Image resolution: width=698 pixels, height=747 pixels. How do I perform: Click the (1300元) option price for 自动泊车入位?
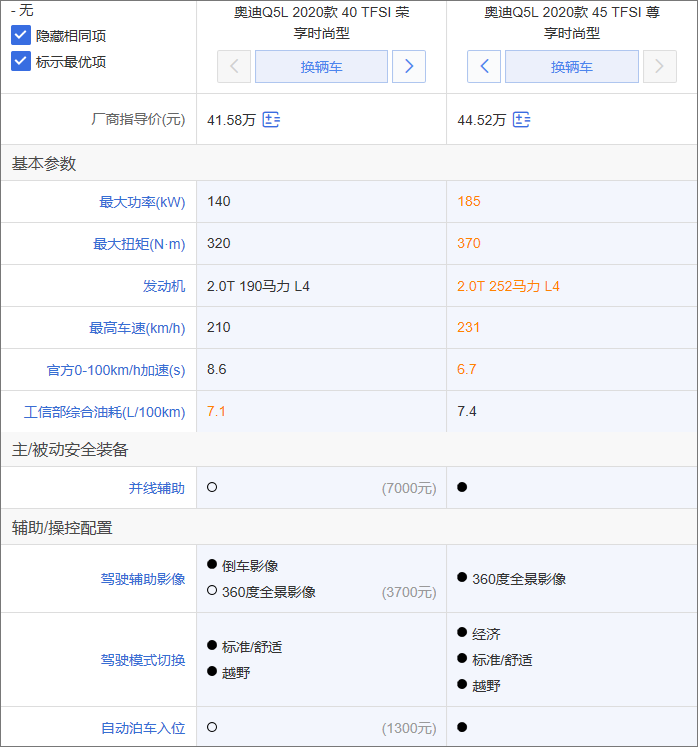click(409, 728)
